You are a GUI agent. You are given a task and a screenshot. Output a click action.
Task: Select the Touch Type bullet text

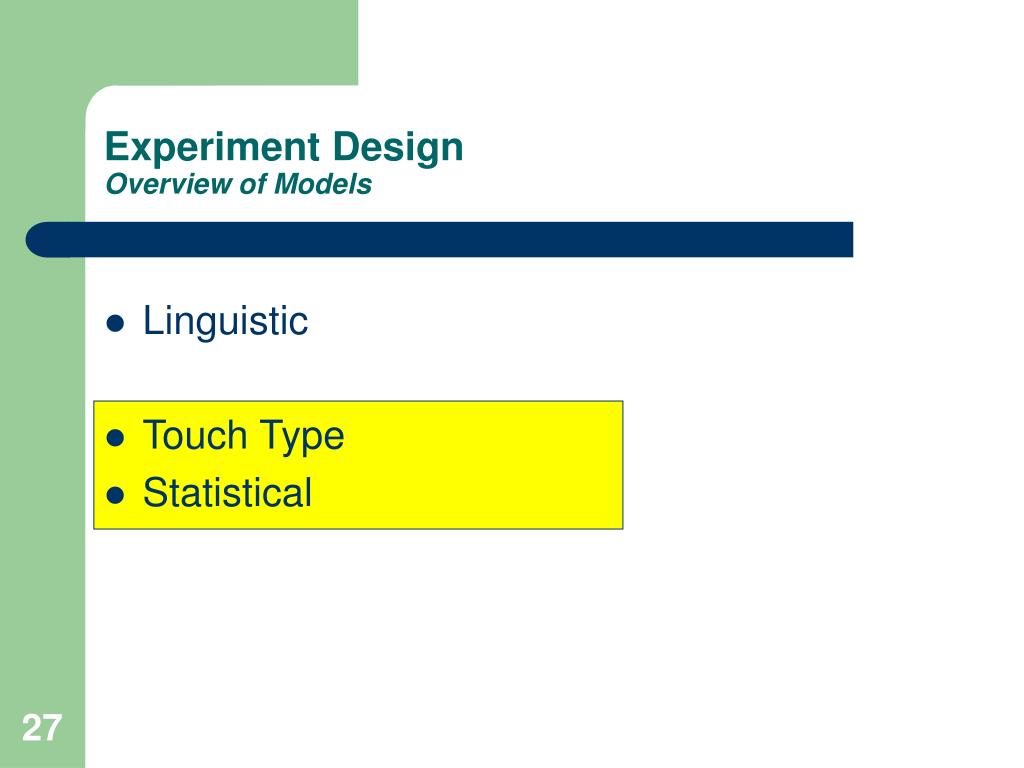244,436
